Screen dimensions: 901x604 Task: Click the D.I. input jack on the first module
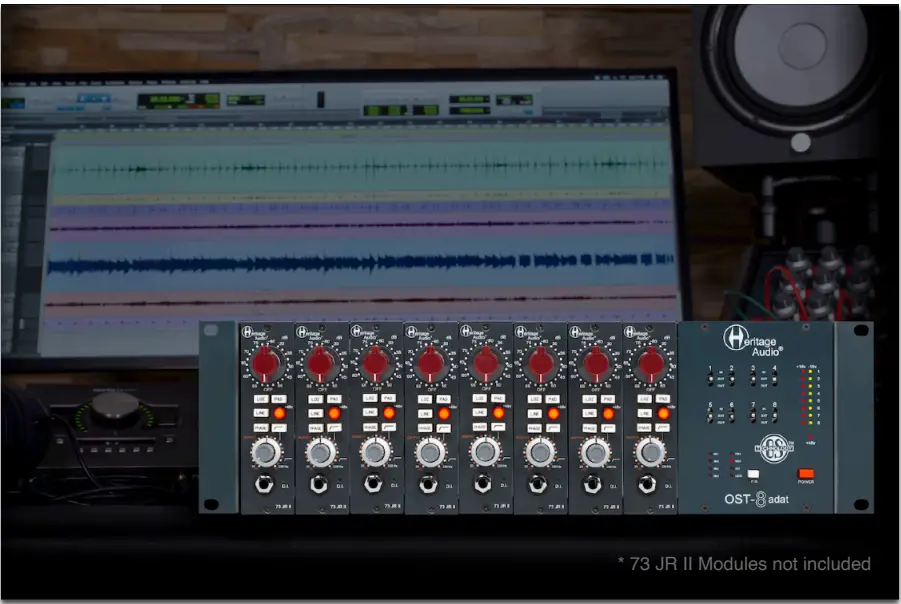pos(264,484)
